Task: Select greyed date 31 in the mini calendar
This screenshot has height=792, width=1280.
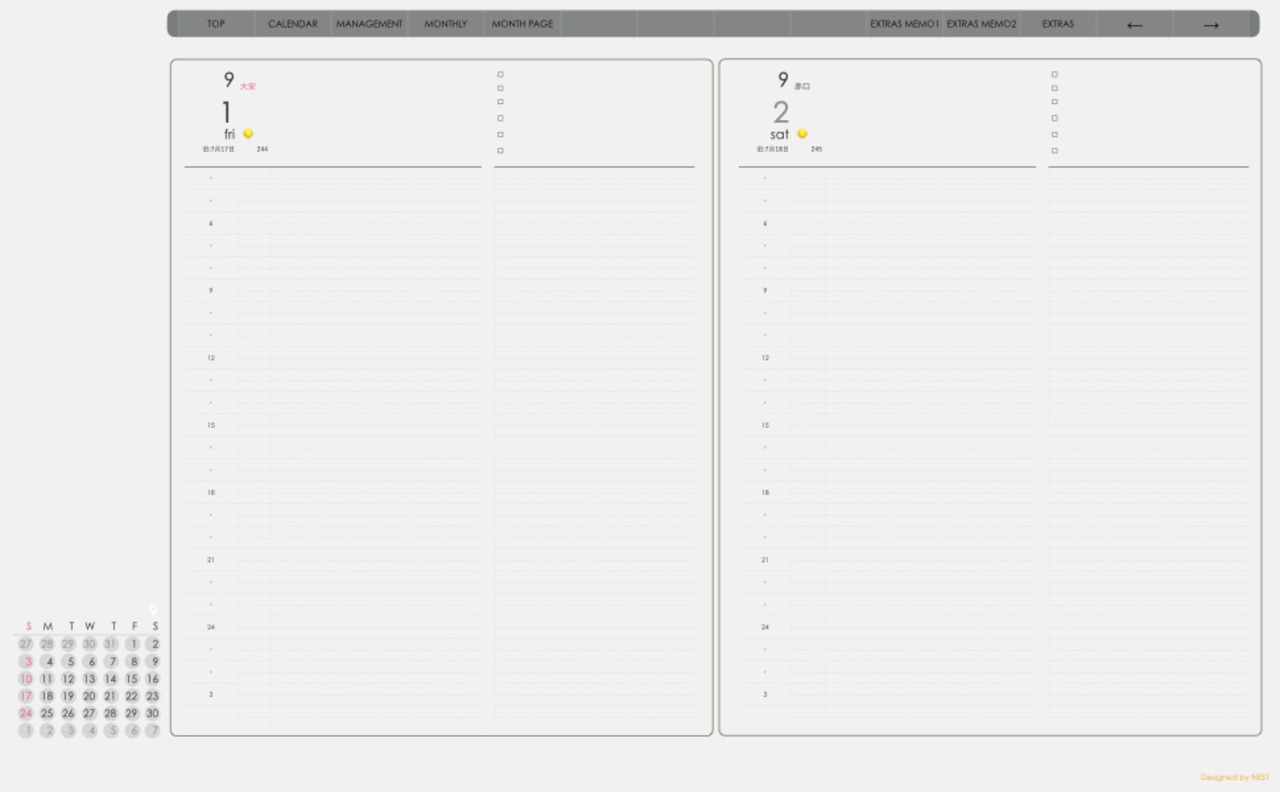Action: [110, 644]
